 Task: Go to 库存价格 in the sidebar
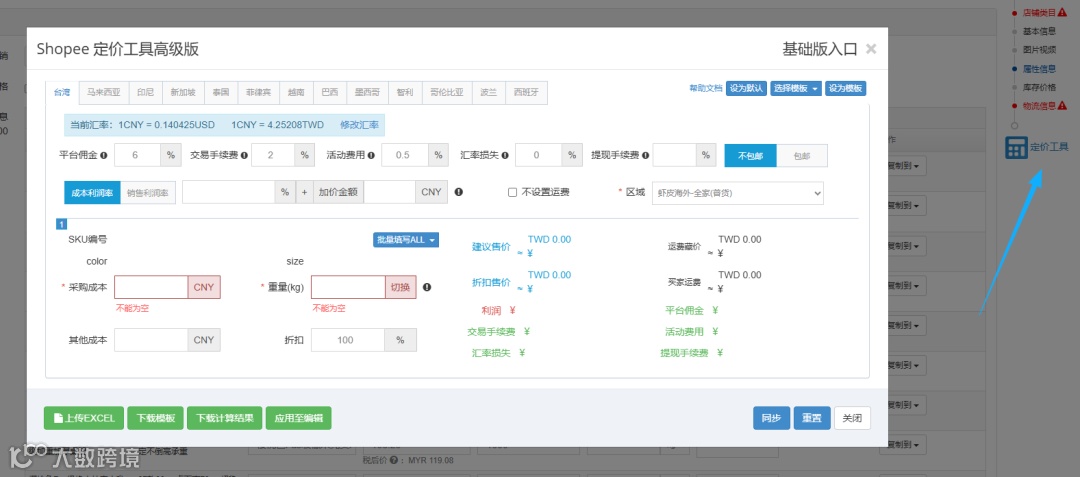pyautogui.click(x=1039, y=87)
